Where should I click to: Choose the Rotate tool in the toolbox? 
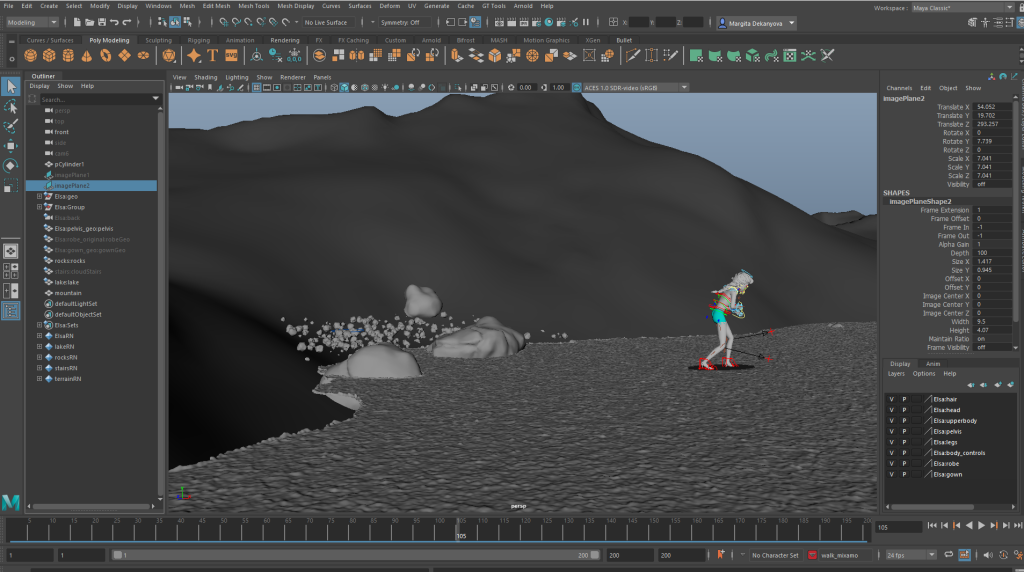pos(10,165)
